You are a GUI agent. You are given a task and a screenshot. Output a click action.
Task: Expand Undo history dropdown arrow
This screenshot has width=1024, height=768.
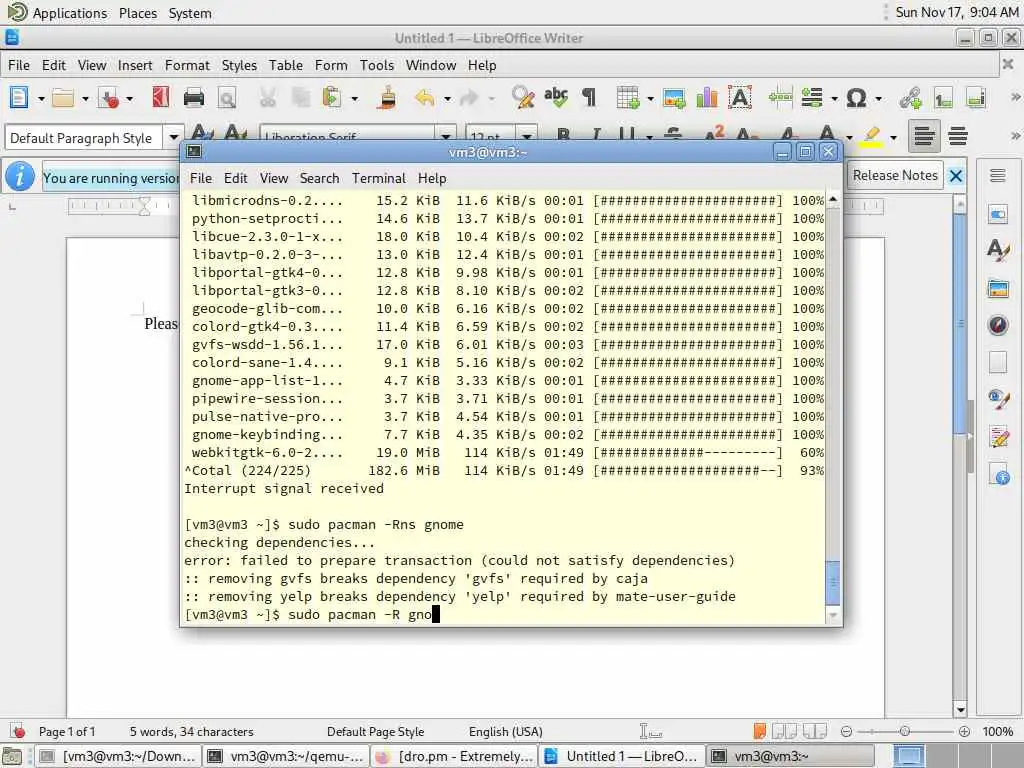(447, 99)
